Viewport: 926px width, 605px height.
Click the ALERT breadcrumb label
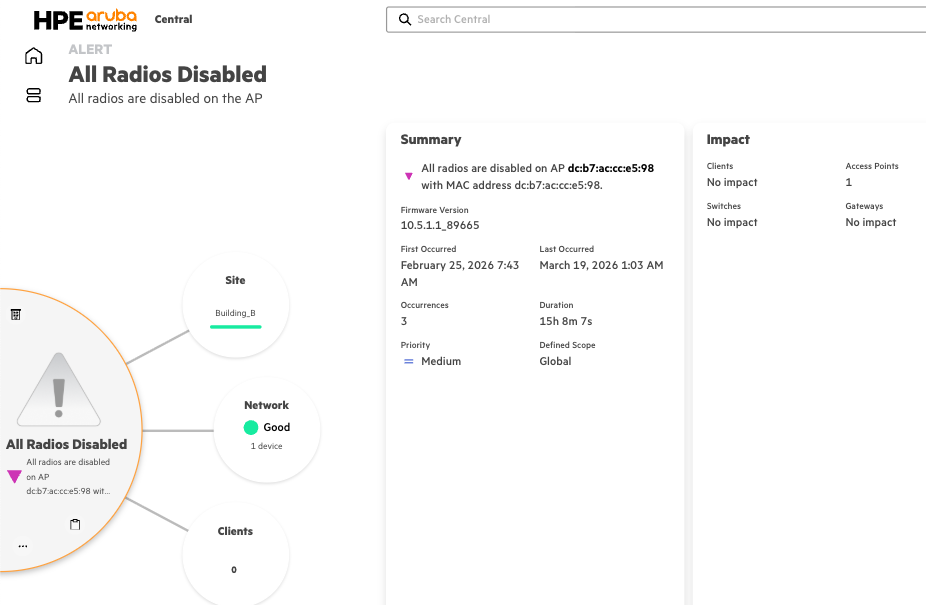[90, 49]
